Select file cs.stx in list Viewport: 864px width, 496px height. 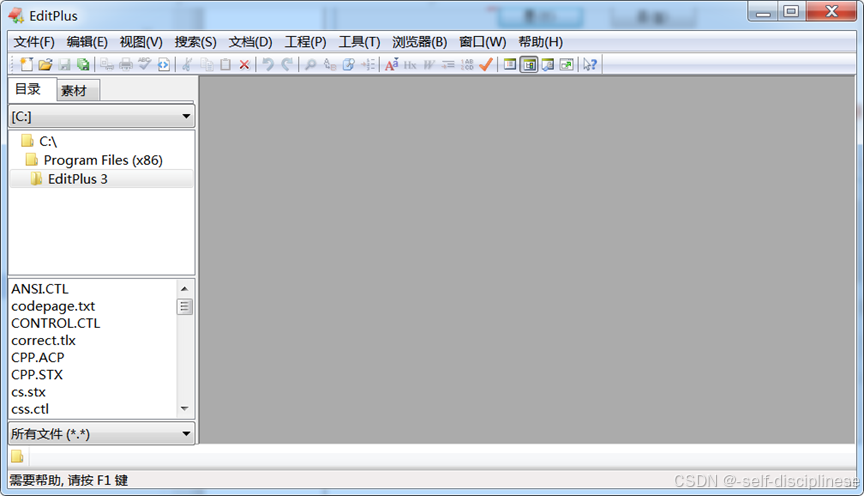tap(28, 392)
